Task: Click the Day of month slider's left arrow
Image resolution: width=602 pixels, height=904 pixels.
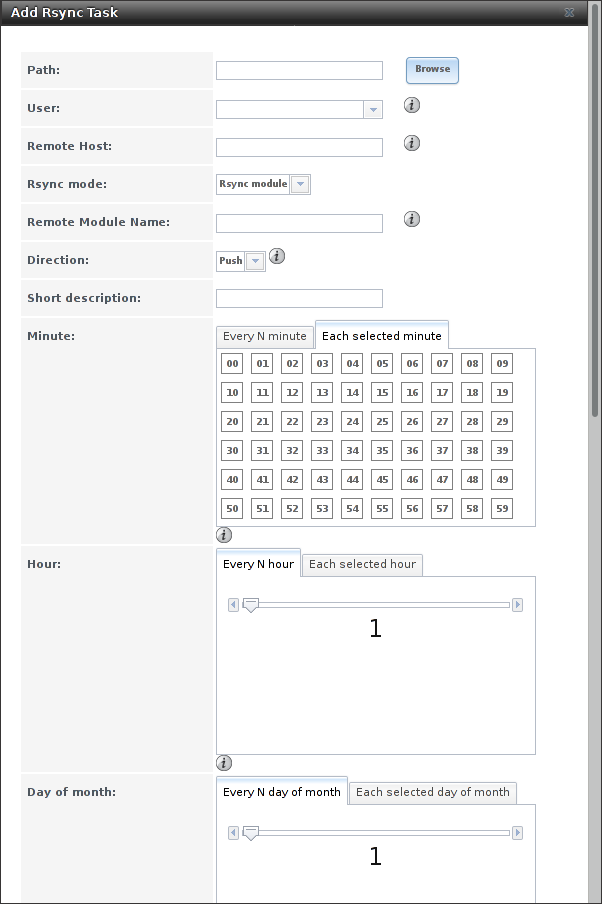Action: (233, 833)
